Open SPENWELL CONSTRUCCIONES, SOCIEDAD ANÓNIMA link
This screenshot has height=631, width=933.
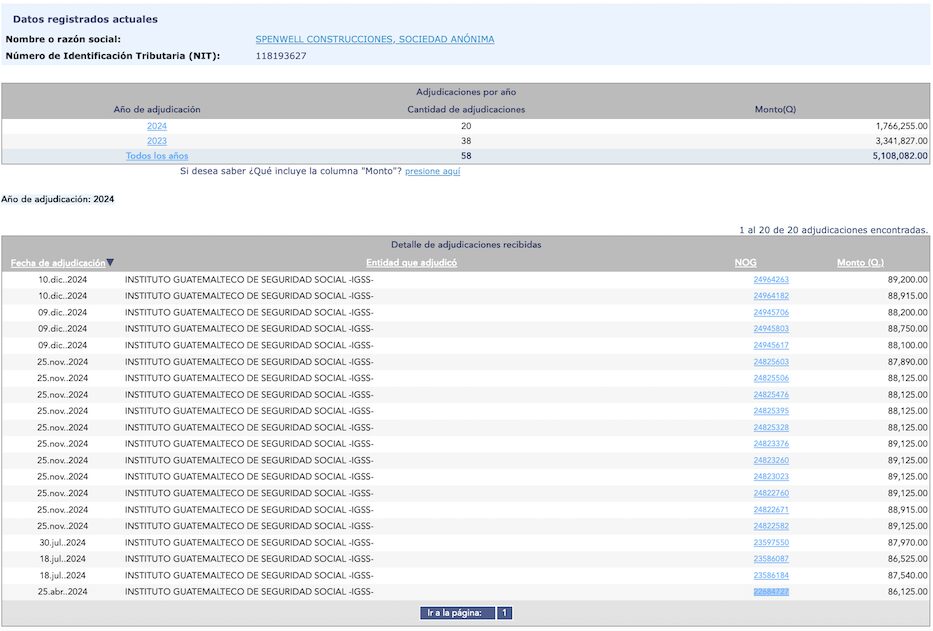click(x=375, y=39)
